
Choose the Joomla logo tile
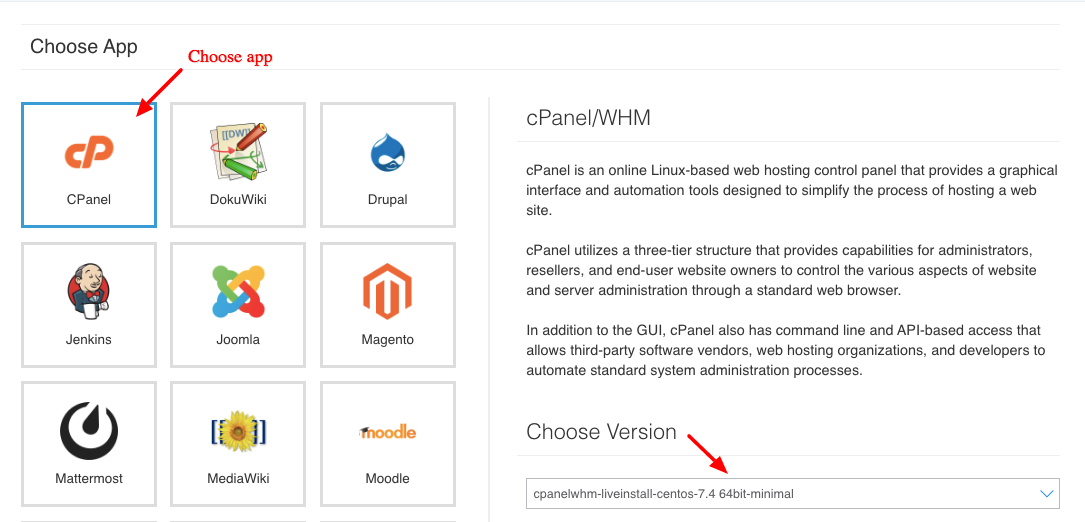coord(238,292)
